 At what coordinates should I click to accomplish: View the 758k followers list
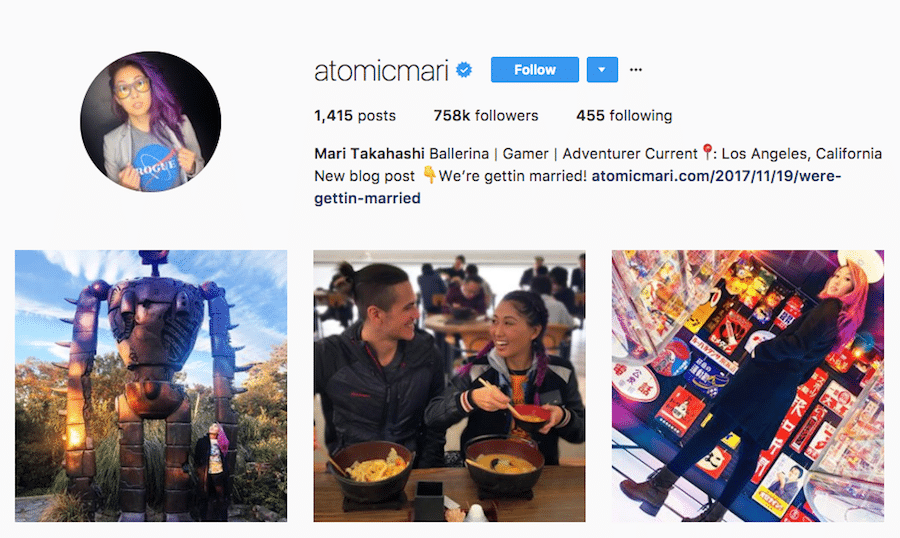(x=486, y=115)
